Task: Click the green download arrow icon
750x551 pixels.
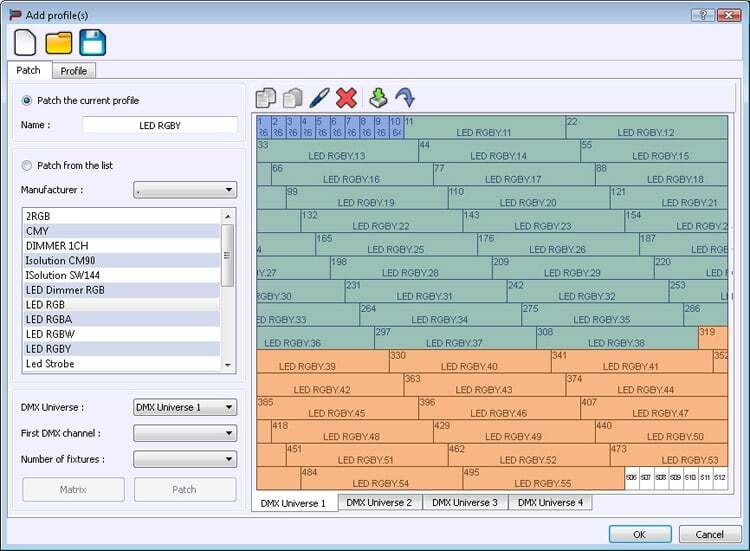Action: pos(378,98)
